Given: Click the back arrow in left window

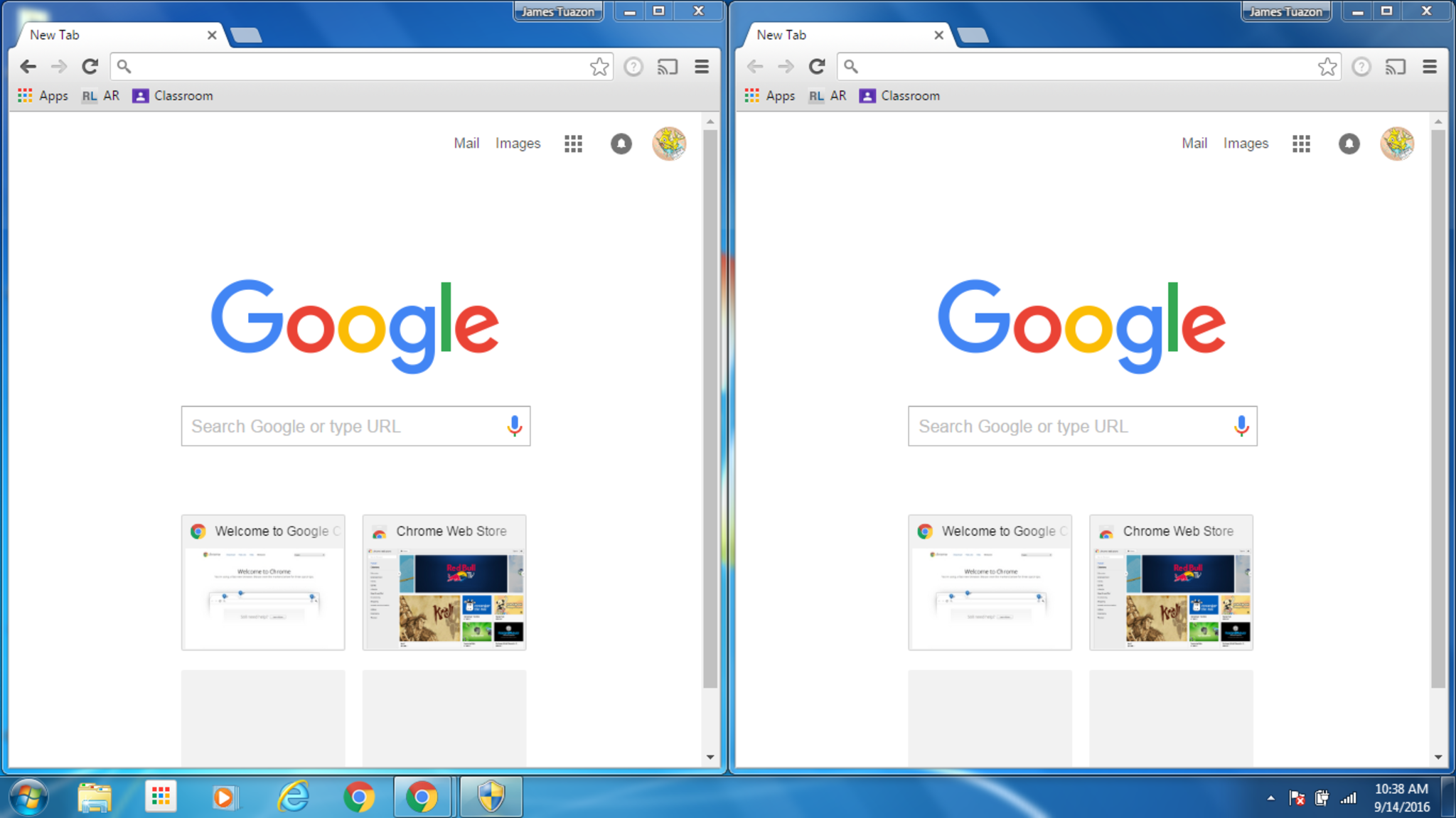Looking at the screenshot, I should click(28, 67).
